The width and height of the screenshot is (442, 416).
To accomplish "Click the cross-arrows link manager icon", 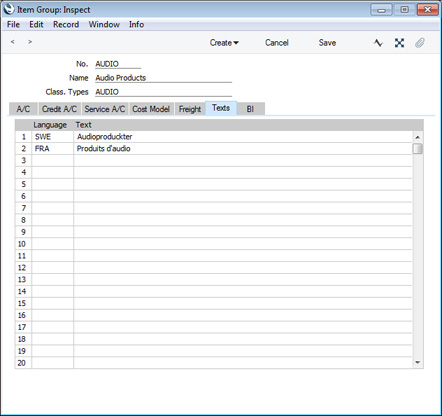I will (399, 43).
